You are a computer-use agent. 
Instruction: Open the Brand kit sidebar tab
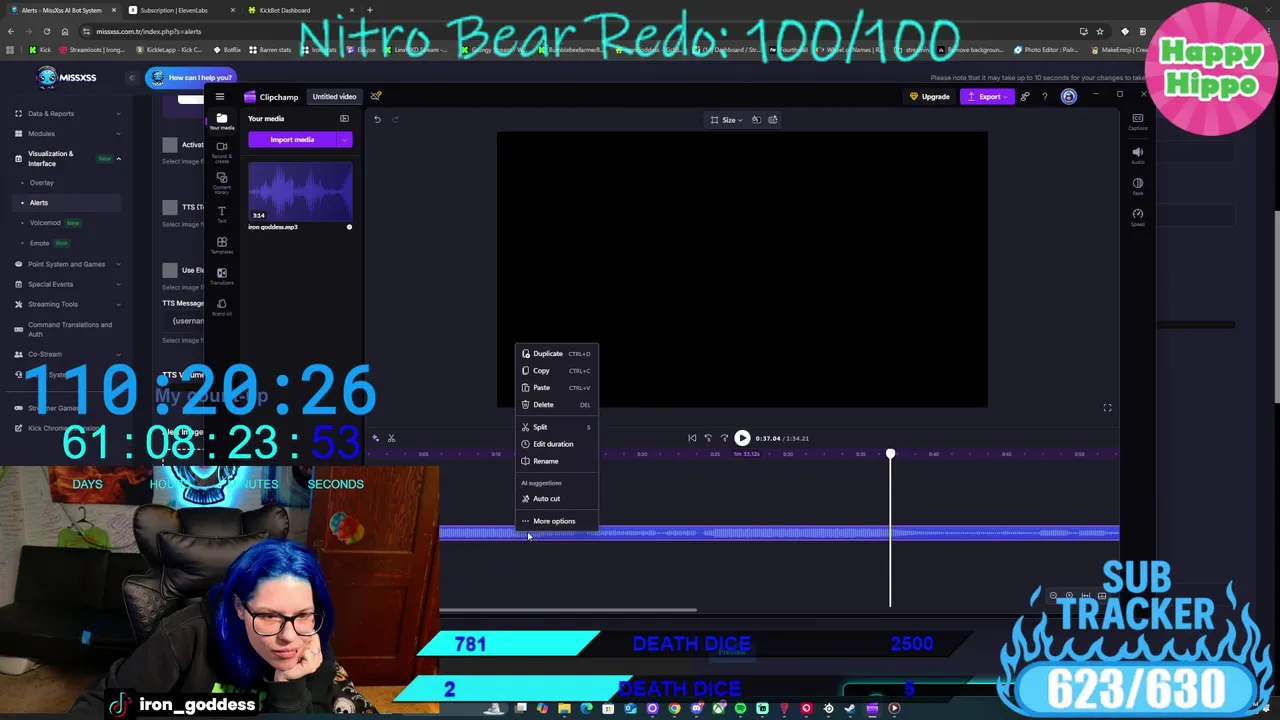222,307
